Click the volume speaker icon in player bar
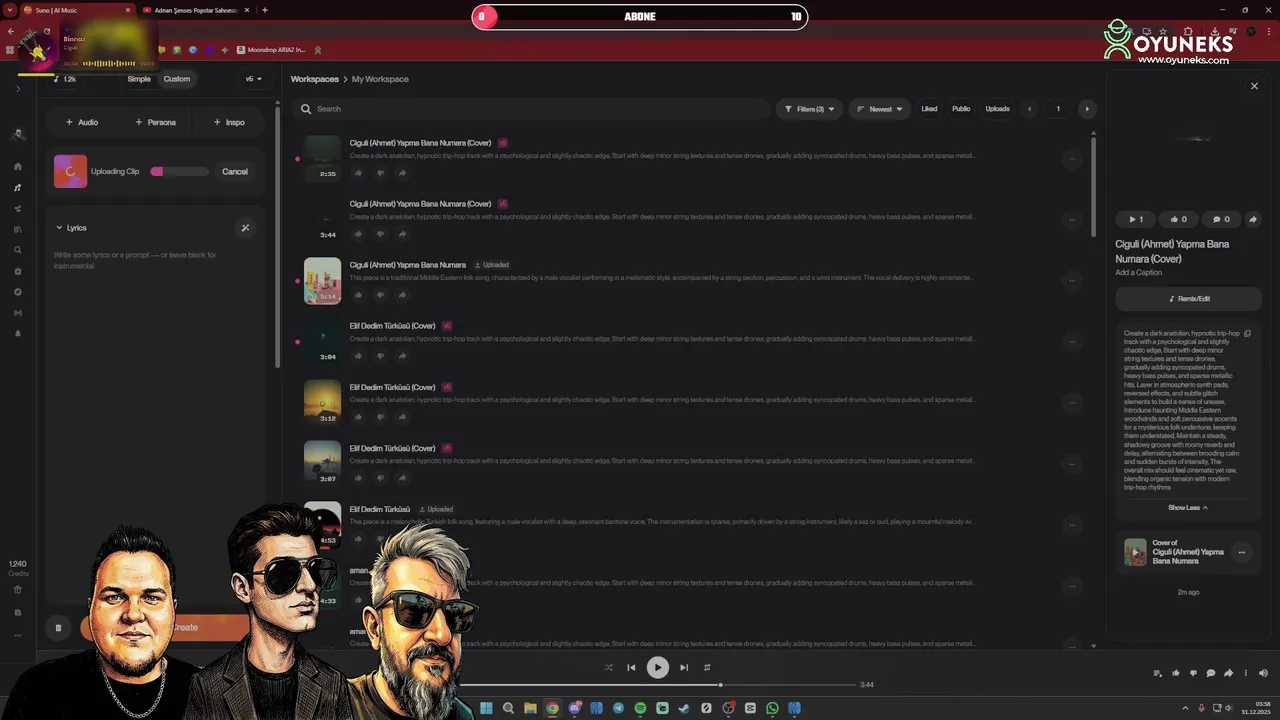The height and width of the screenshot is (720, 1280). 1263,673
